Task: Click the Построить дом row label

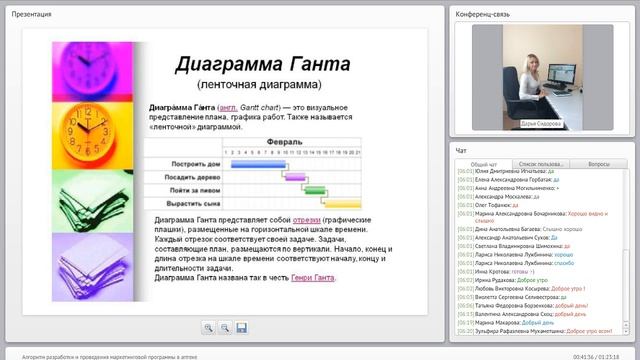Action: click(196, 164)
